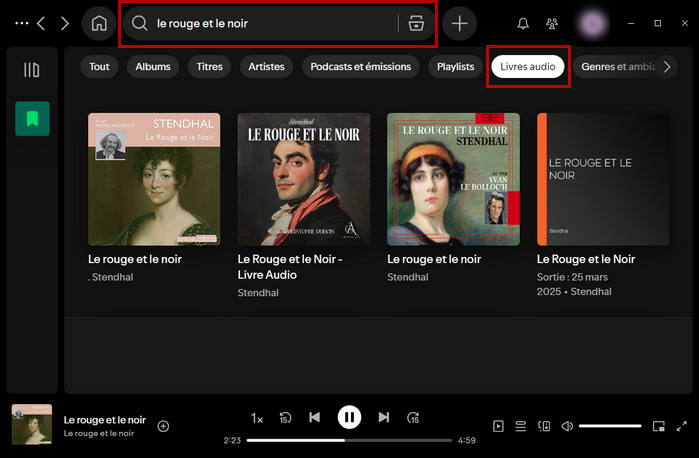
Task: Open the queue view
Action: click(521, 426)
